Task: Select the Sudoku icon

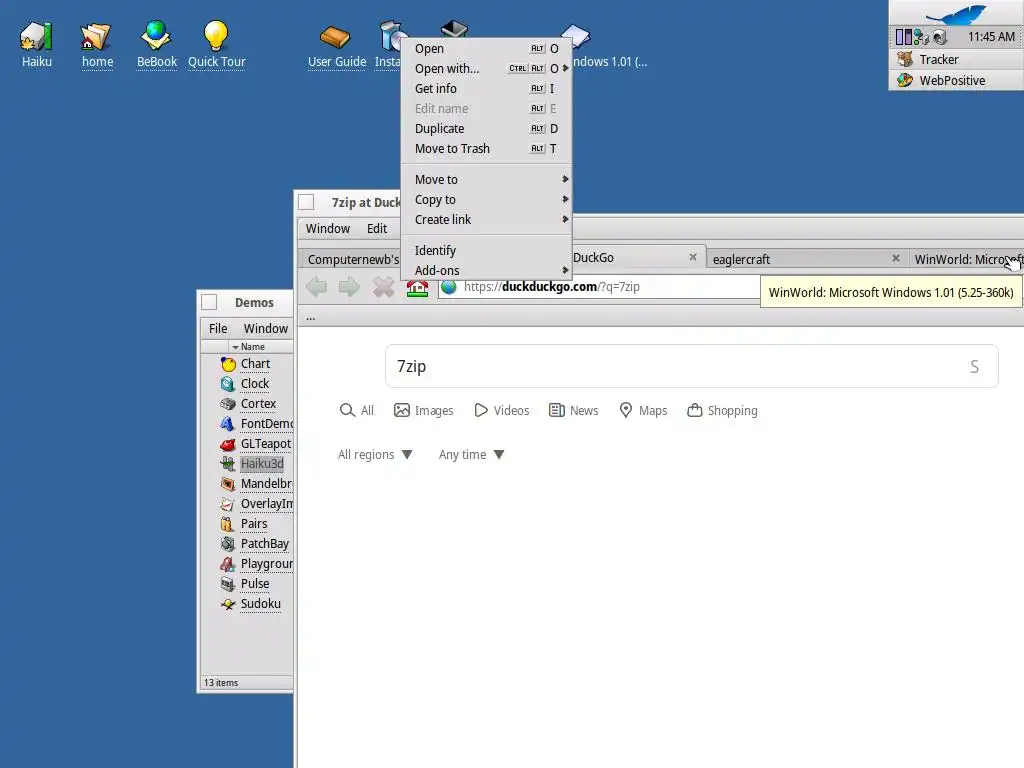Action: (x=228, y=604)
